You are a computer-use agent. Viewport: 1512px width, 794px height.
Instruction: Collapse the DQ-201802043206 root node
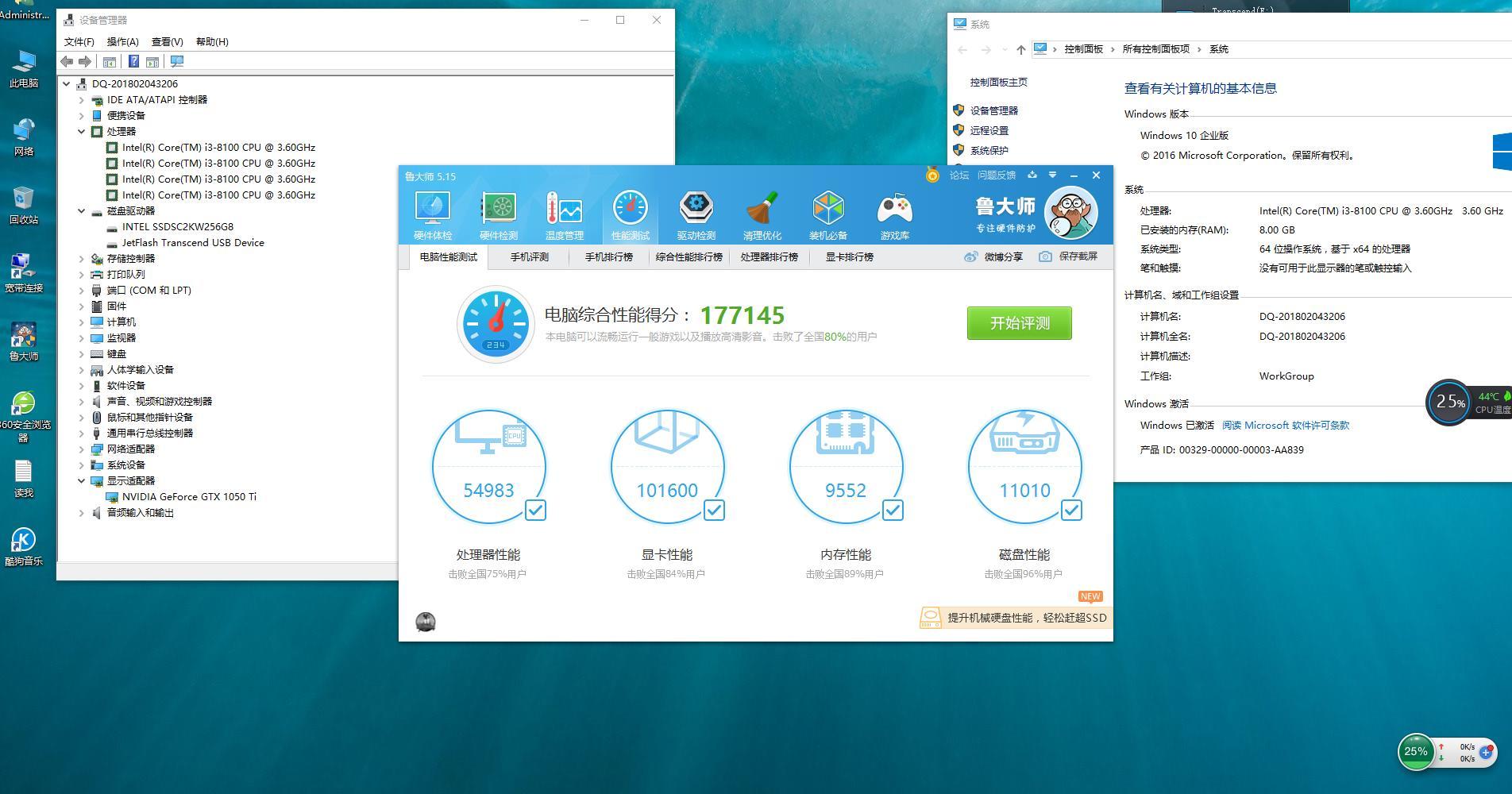point(66,83)
